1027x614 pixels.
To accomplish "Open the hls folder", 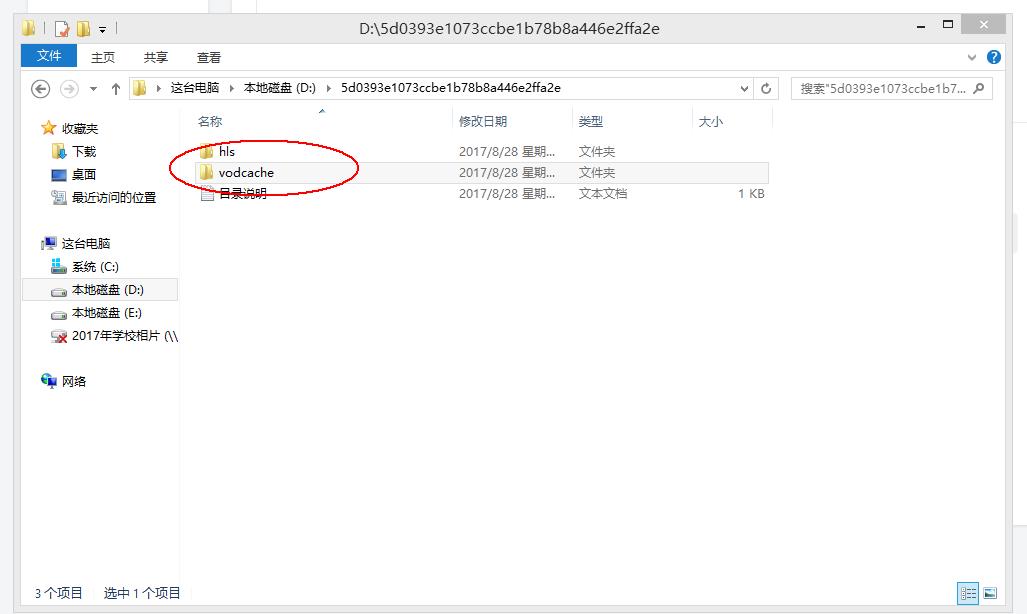I will coord(227,151).
